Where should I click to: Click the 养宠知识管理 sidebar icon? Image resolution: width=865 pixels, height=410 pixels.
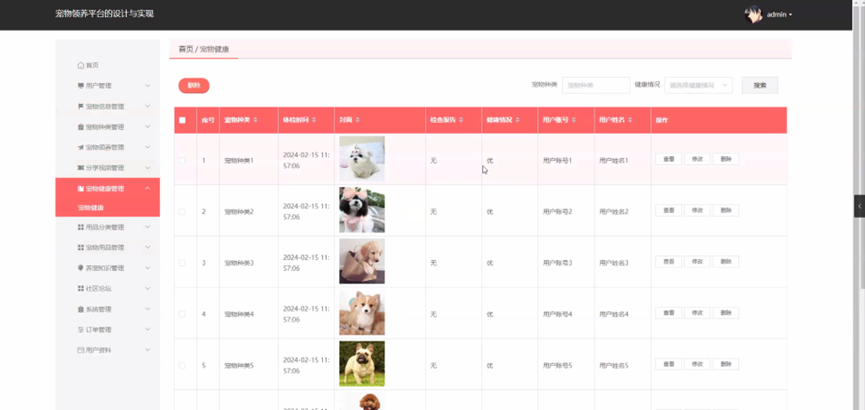(x=81, y=268)
